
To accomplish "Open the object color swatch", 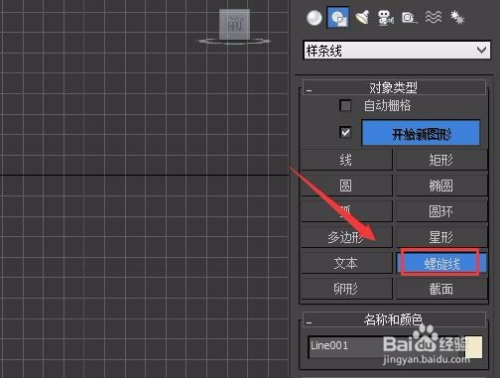I will coord(474,347).
